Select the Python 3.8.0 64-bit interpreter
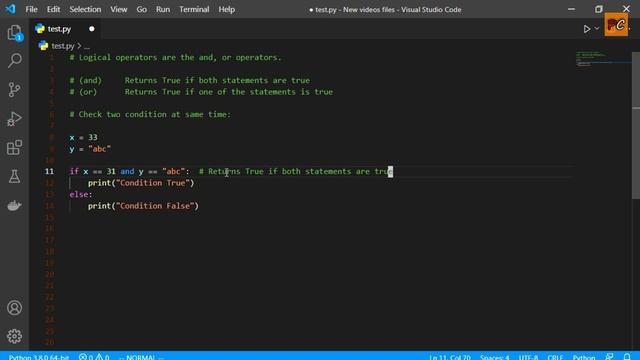This screenshot has width=640, height=360. pyautogui.click(x=39, y=357)
